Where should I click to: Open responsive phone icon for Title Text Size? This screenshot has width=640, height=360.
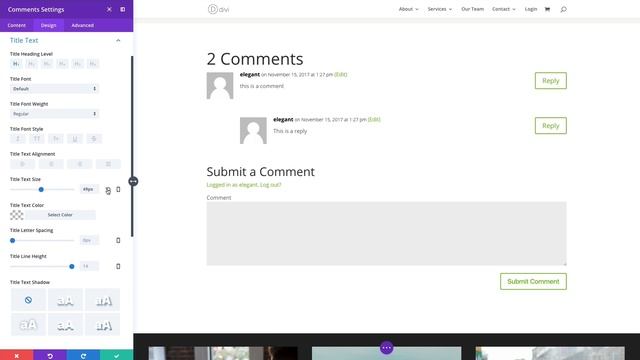[x=118, y=189]
